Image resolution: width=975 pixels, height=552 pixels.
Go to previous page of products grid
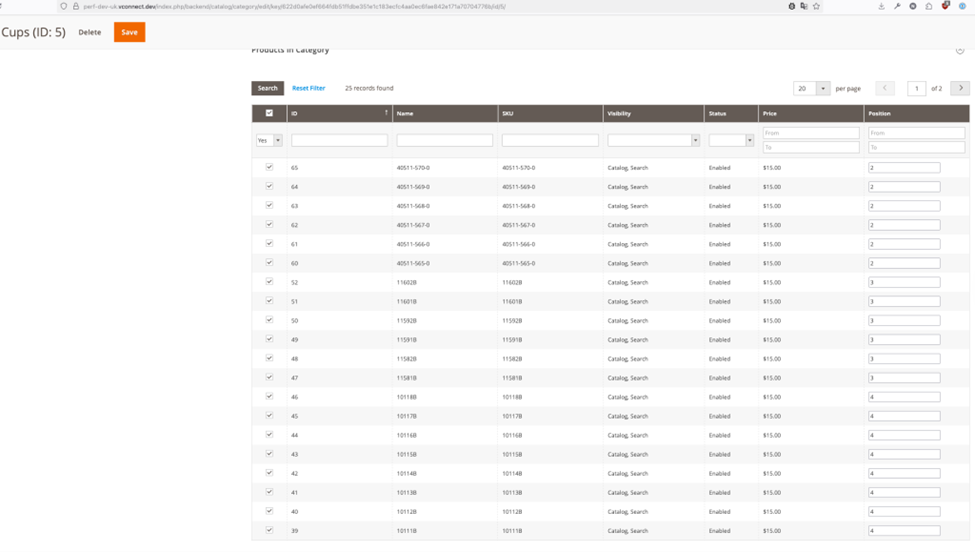(885, 88)
